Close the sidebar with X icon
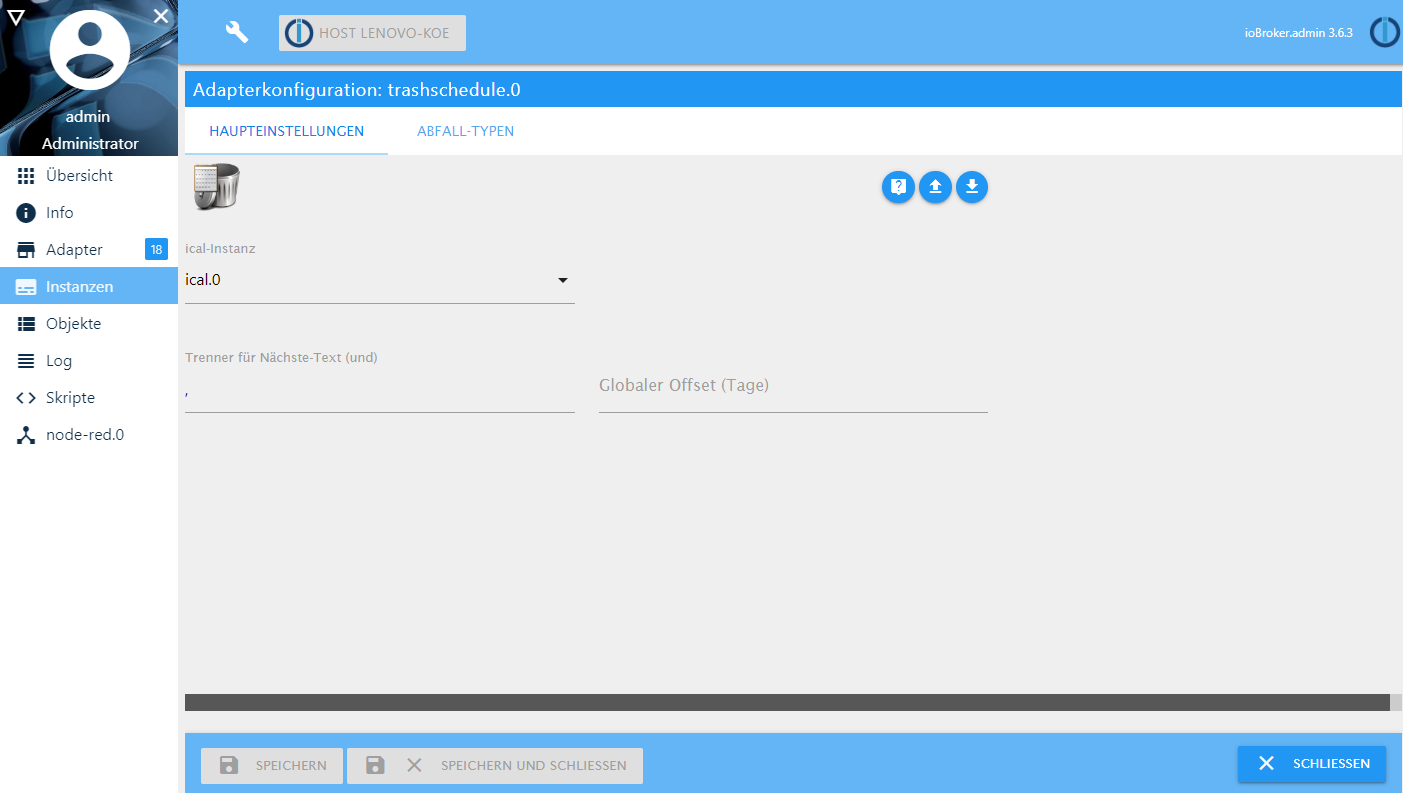 pos(161,15)
